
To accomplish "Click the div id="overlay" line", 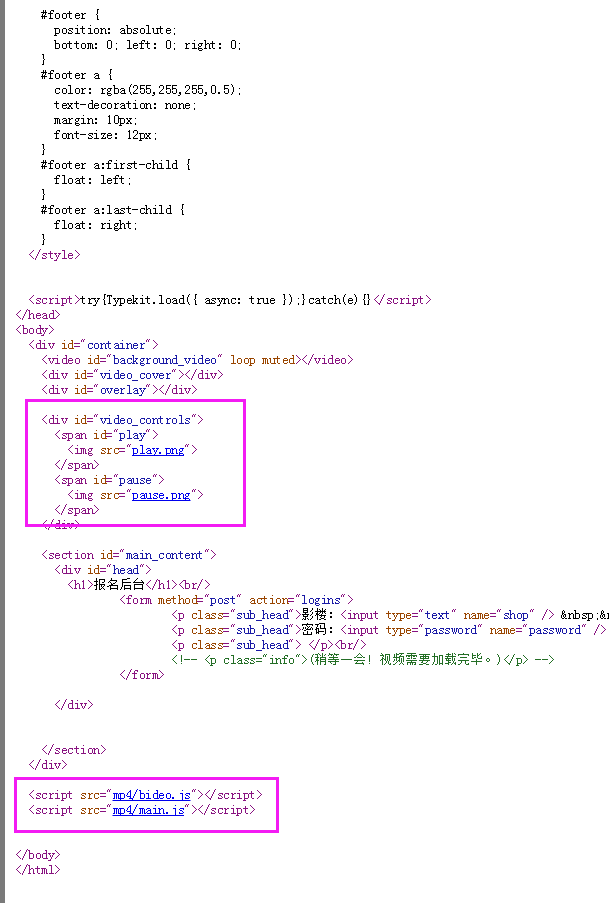I will [119, 390].
